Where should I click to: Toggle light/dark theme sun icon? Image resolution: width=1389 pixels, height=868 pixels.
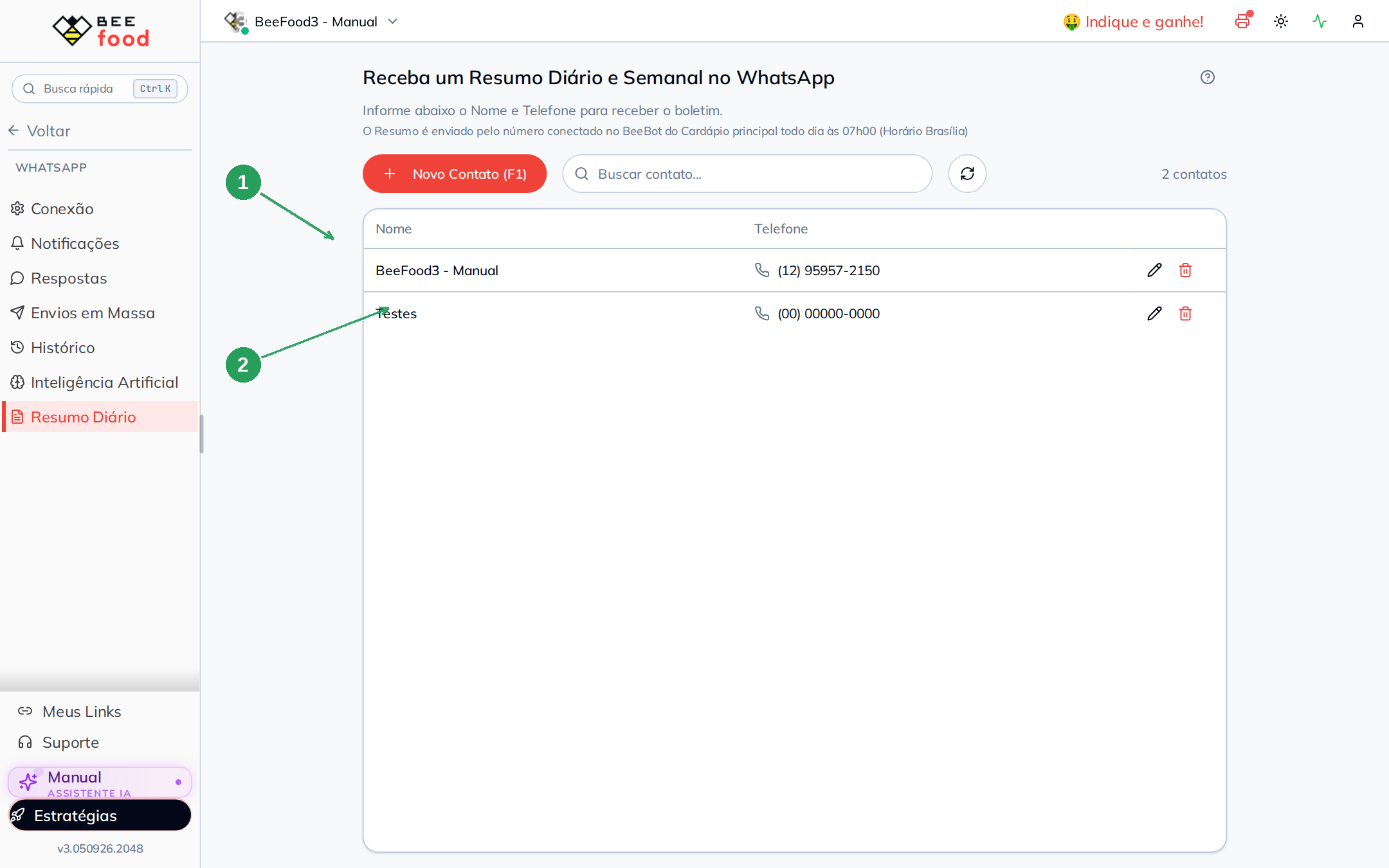click(1281, 21)
